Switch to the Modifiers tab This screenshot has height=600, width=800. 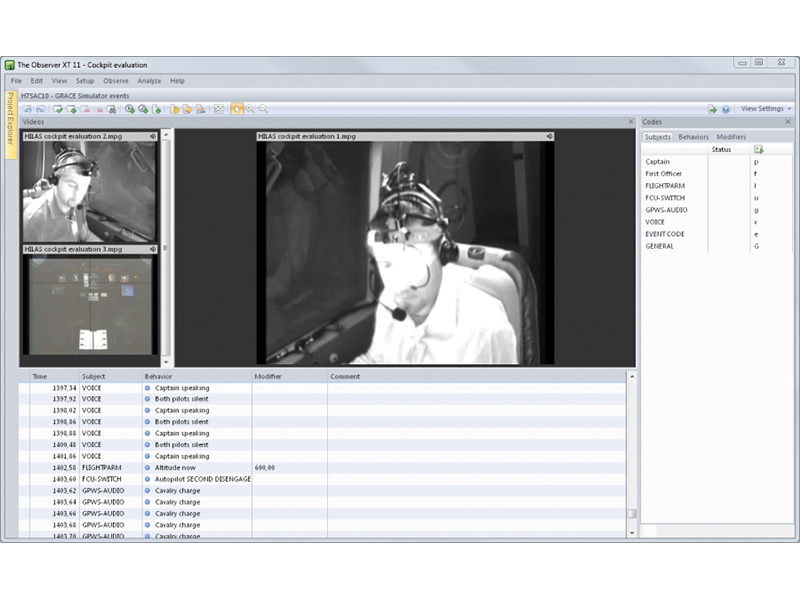pos(731,137)
